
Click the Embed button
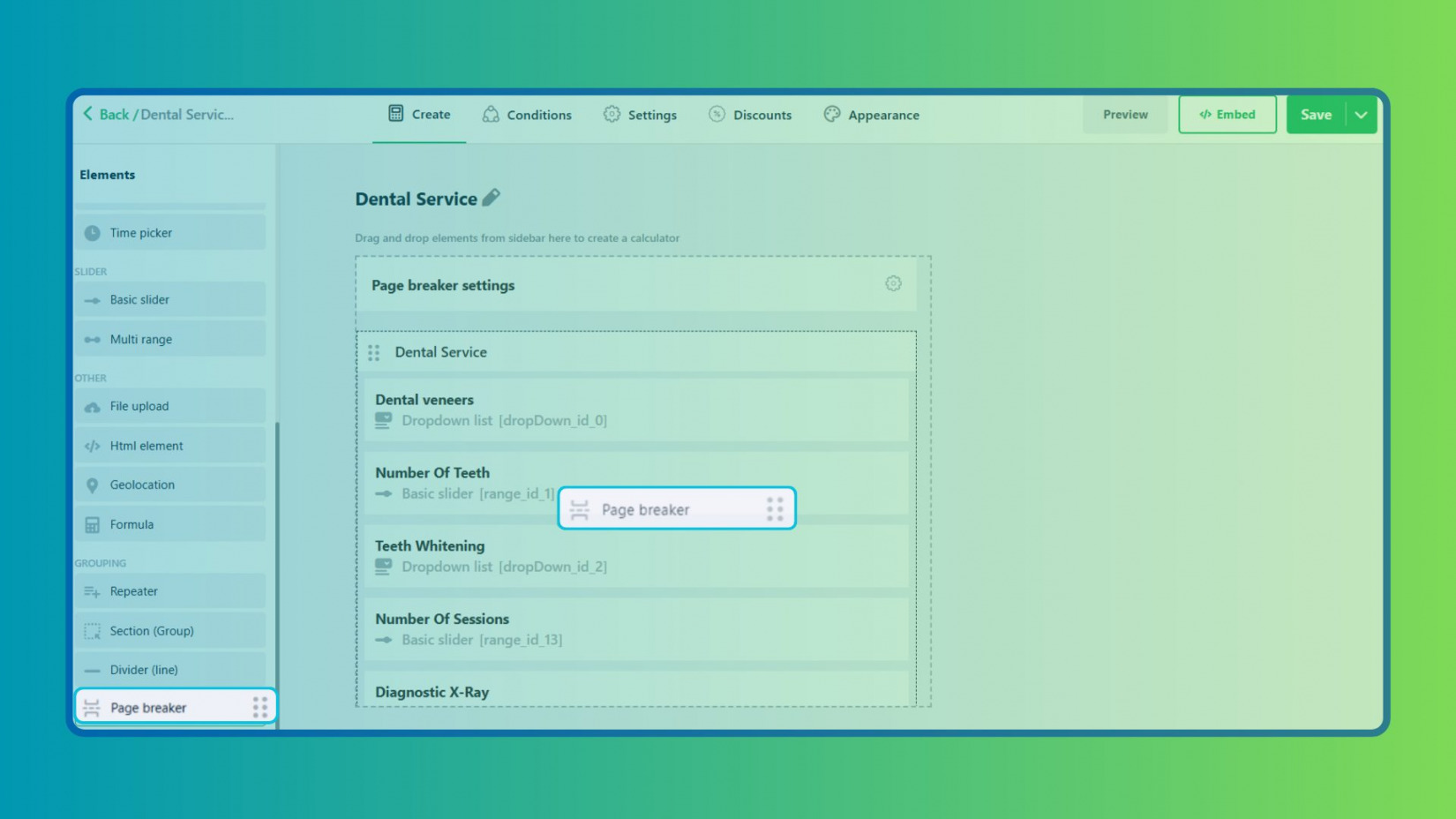pyautogui.click(x=1227, y=115)
